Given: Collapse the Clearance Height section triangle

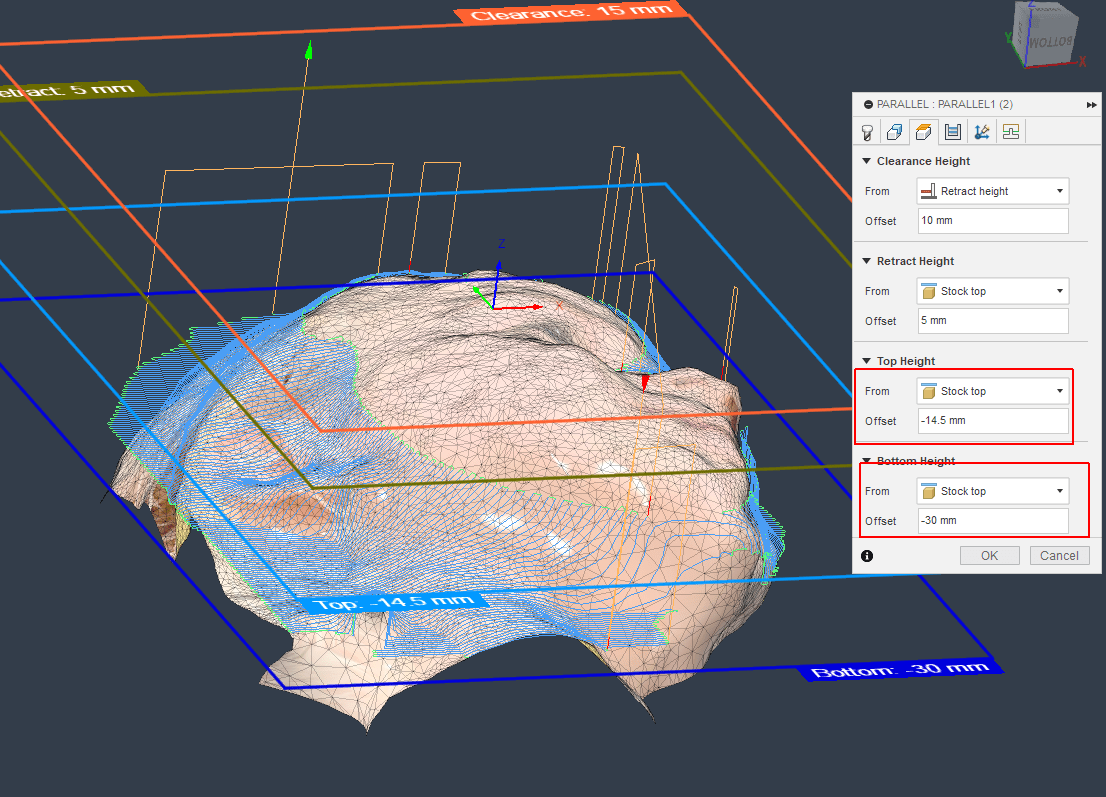Looking at the screenshot, I should point(866,160).
